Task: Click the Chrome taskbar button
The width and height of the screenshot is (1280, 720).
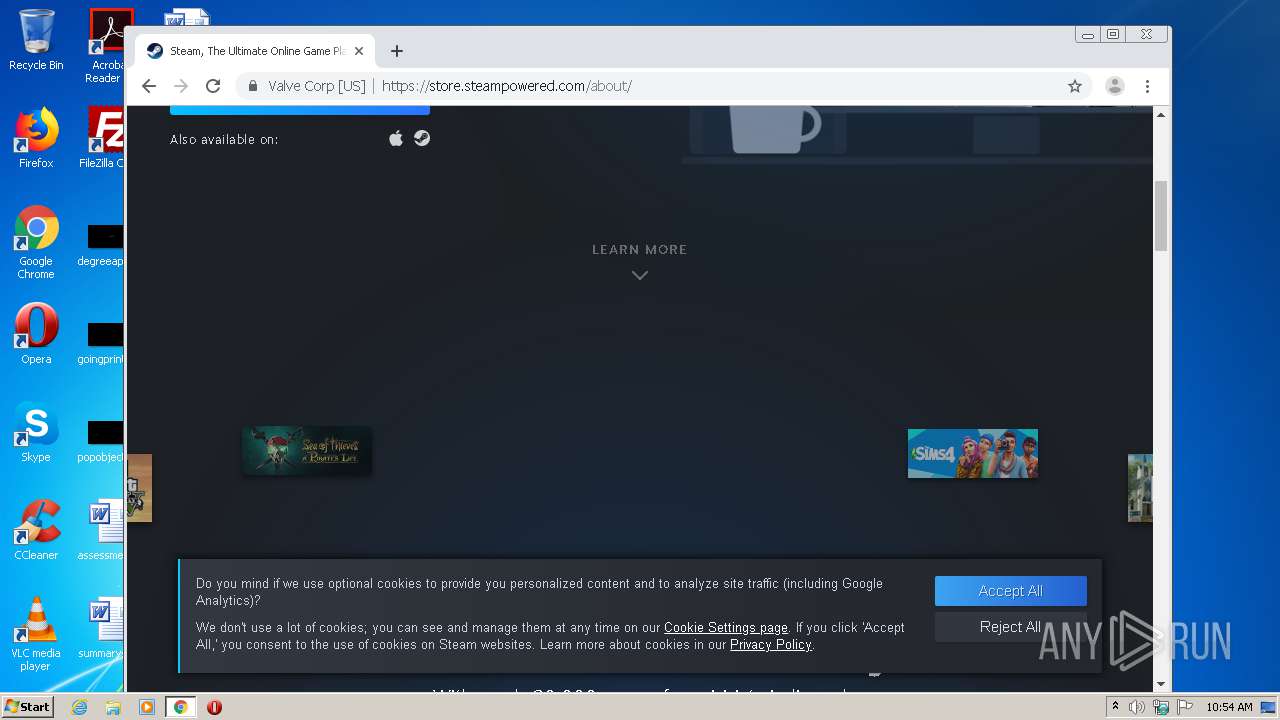Action: pyautogui.click(x=181, y=707)
